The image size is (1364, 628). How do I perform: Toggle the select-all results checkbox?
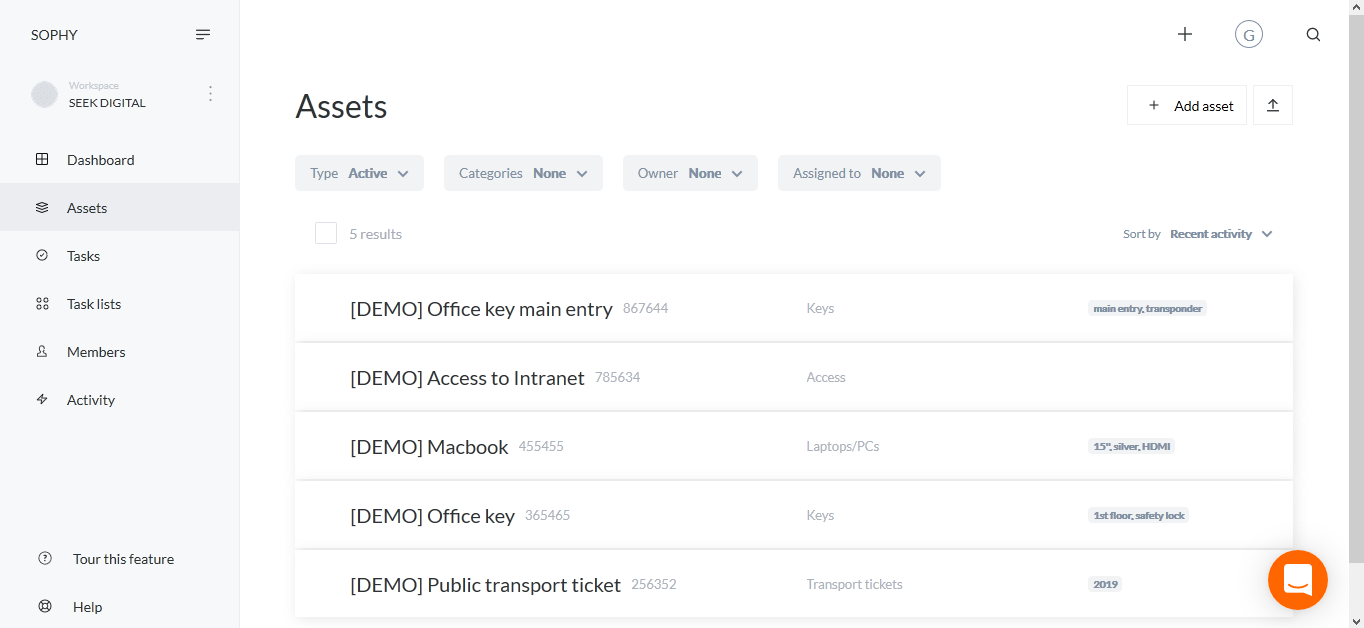click(326, 233)
